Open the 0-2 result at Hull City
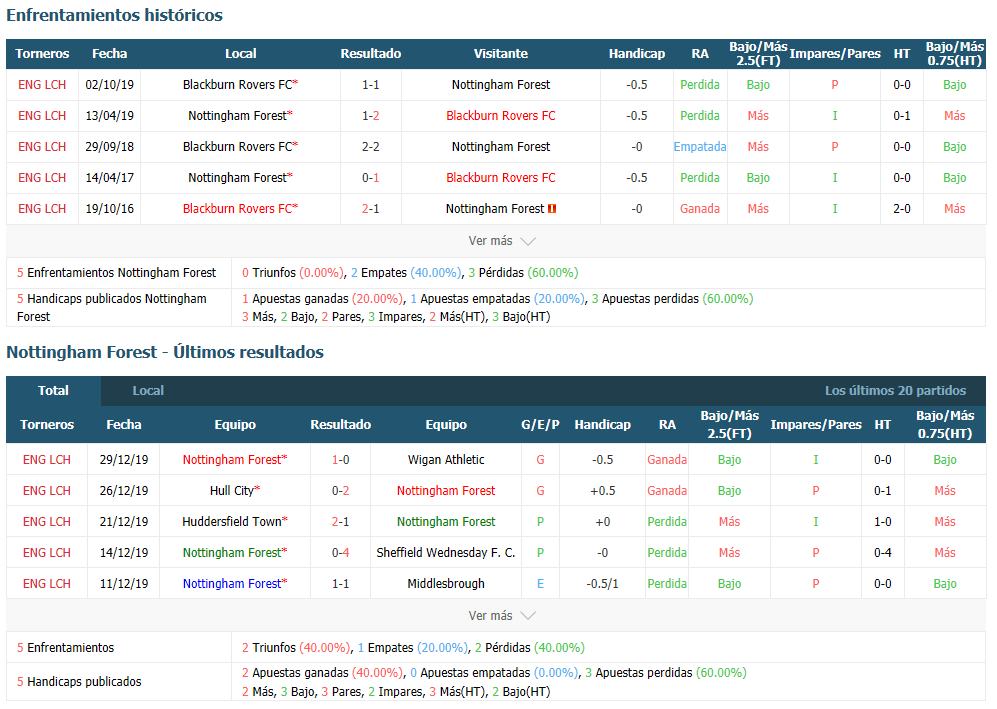 [340, 491]
